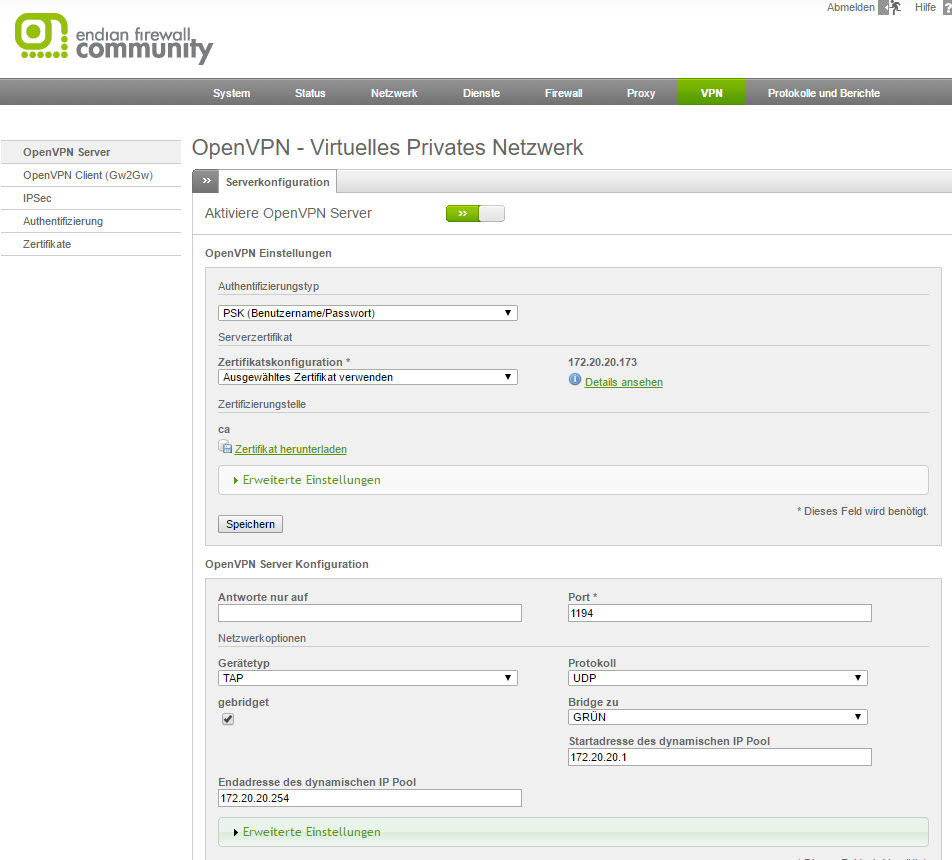952x860 pixels.
Task: Go to IPSec in the sidebar
Action: (x=37, y=198)
